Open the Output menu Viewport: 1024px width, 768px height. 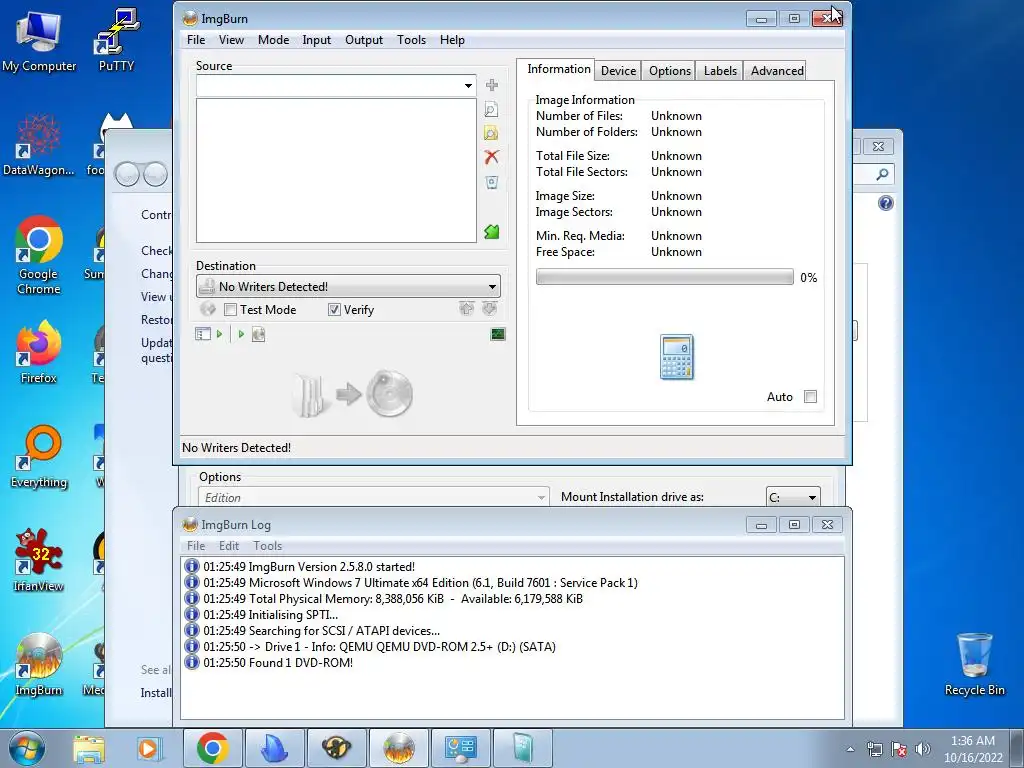pyautogui.click(x=364, y=40)
